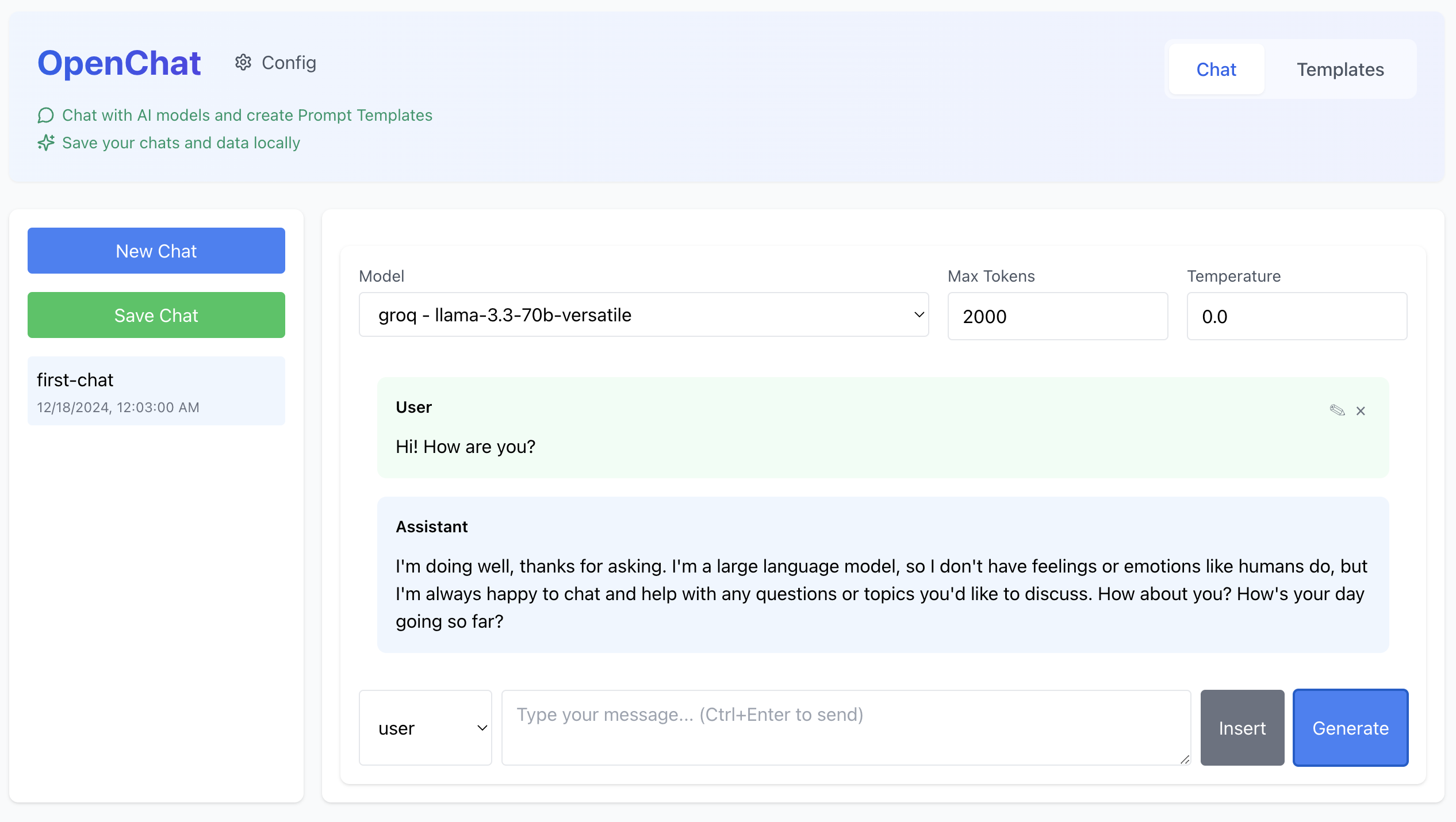Click the textarea resize handle
The width and height of the screenshot is (1456, 822).
[x=1185, y=759]
